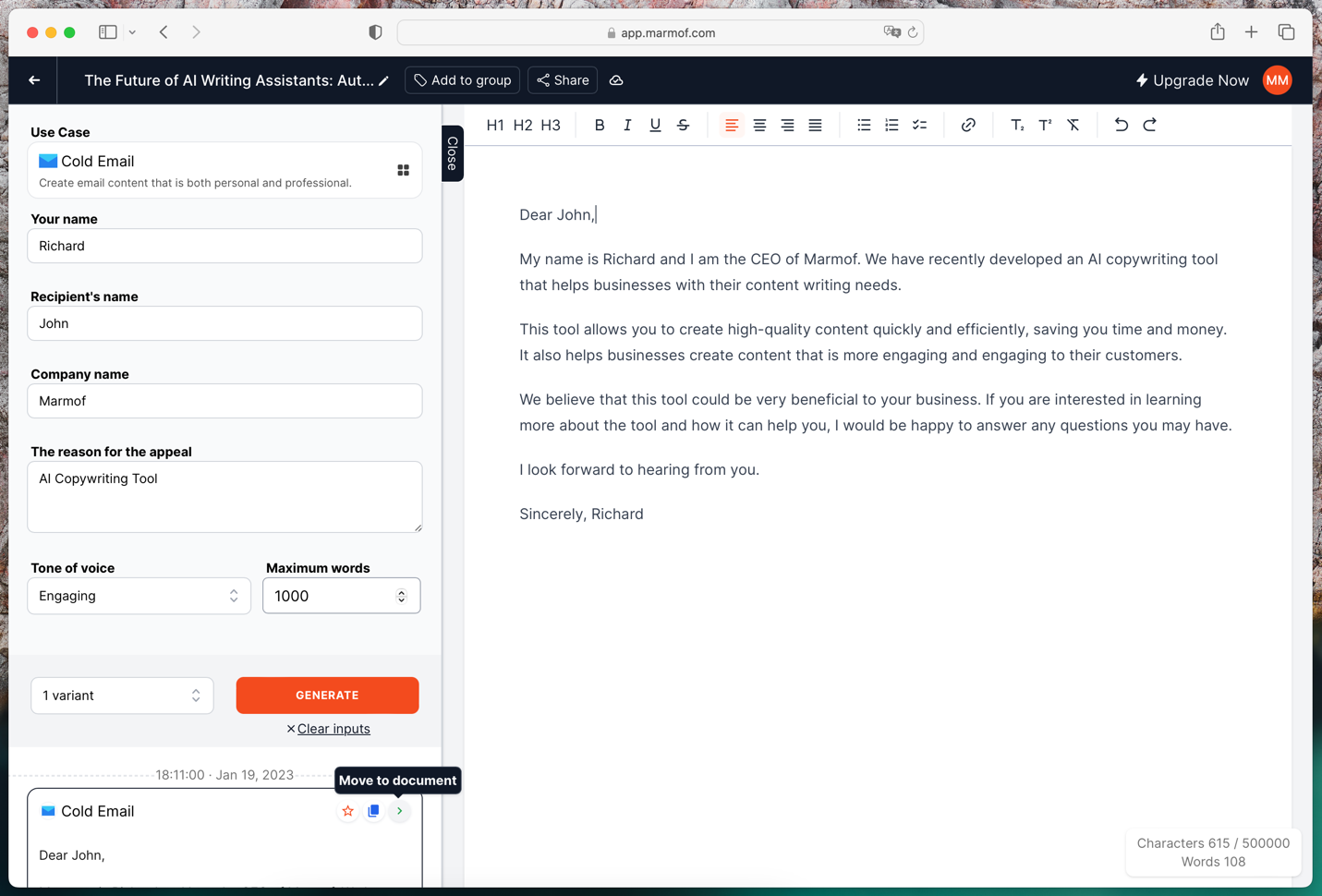The width and height of the screenshot is (1322, 896).
Task: Toggle the Safari sidebar
Action: coord(108,32)
